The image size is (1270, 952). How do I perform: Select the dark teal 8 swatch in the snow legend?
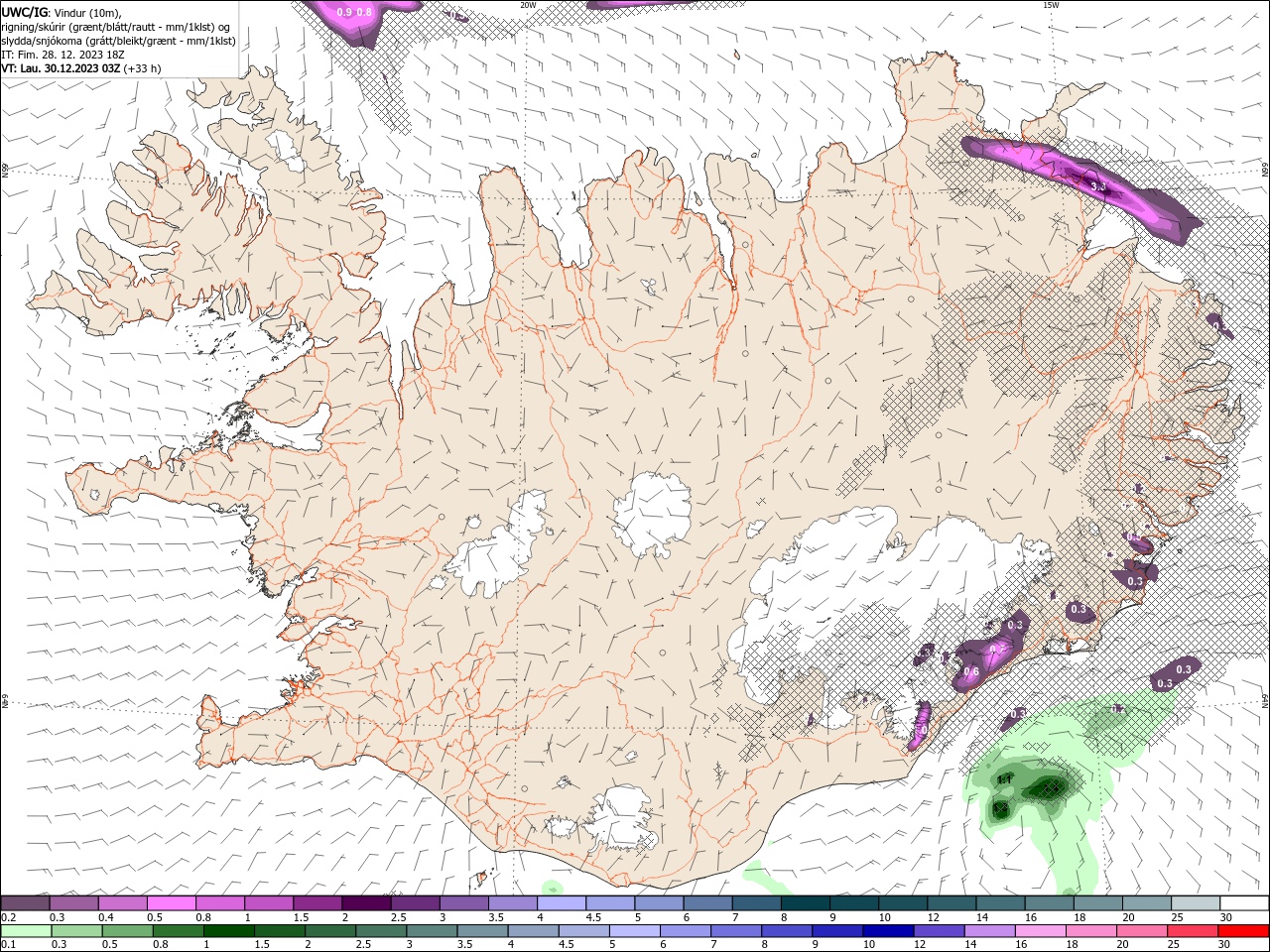(807, 903)
